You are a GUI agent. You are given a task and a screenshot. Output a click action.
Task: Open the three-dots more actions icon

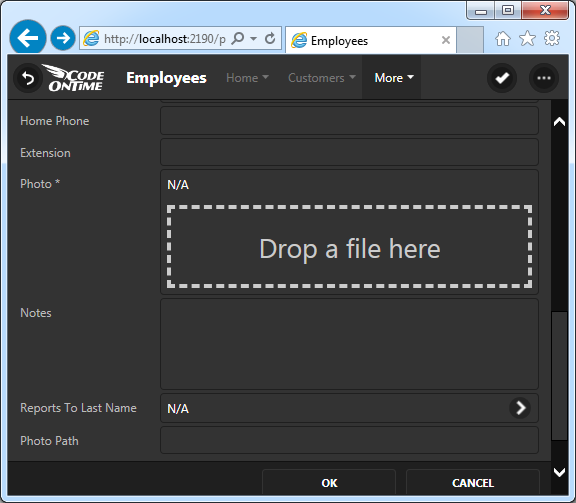[x=544, y=78]
